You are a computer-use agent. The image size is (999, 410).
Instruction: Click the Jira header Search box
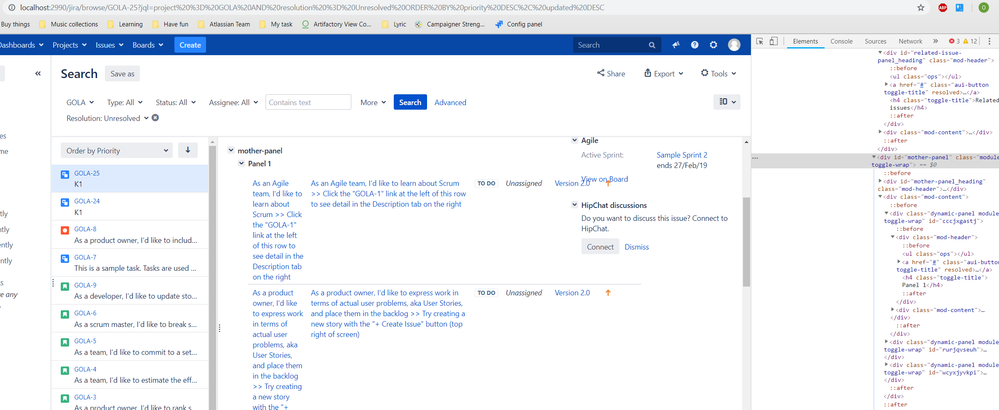pos(616,45)
